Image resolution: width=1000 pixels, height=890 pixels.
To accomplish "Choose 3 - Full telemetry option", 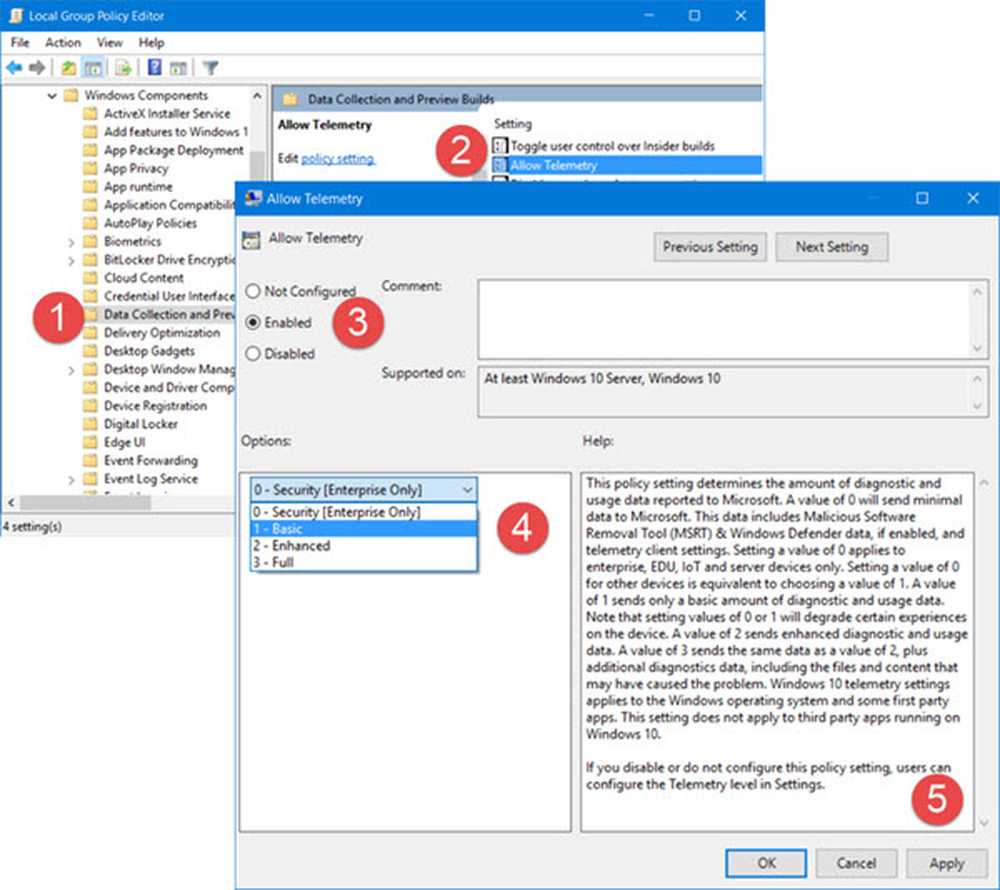I will [x=364, y=562].
